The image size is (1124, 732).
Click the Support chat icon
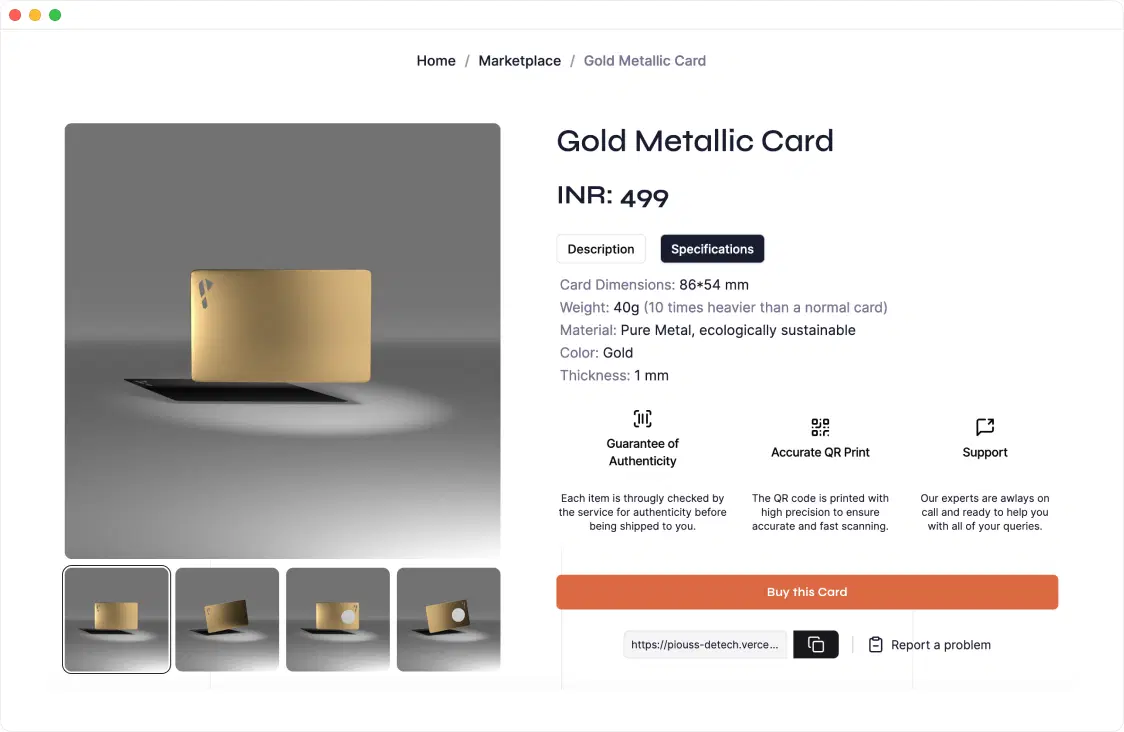(985, 427)
